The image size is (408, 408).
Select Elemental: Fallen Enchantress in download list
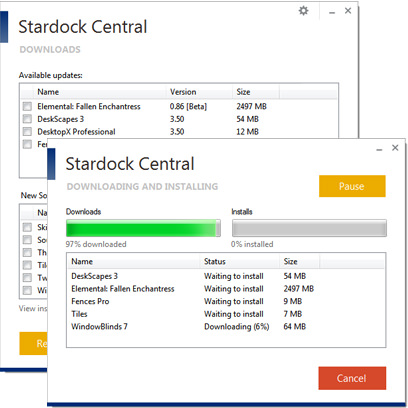coord(226,289)
